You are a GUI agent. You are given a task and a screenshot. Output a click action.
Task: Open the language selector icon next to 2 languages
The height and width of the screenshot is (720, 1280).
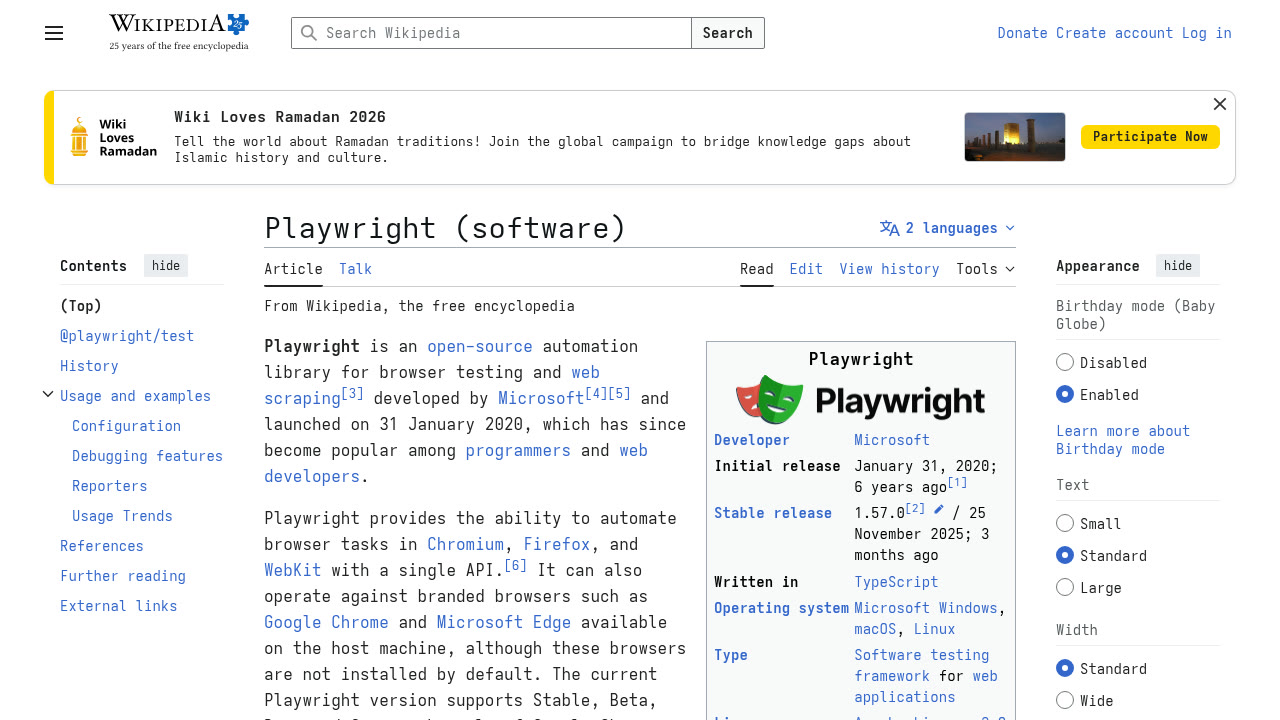889,228
